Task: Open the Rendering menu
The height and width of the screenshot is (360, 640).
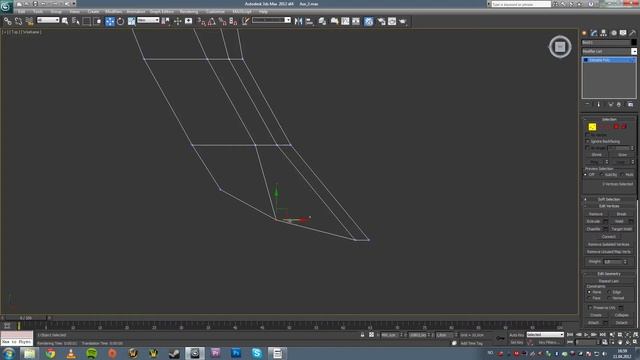Action: (189, 12)
